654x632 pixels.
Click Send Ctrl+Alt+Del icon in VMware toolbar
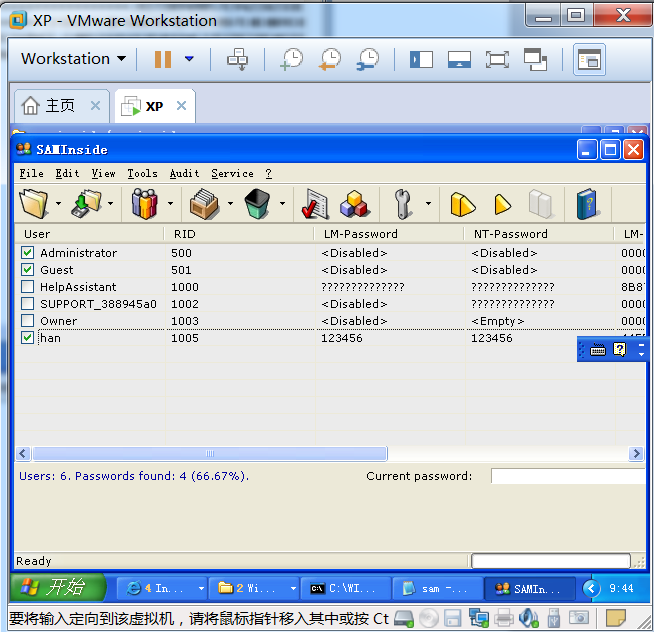237,59
